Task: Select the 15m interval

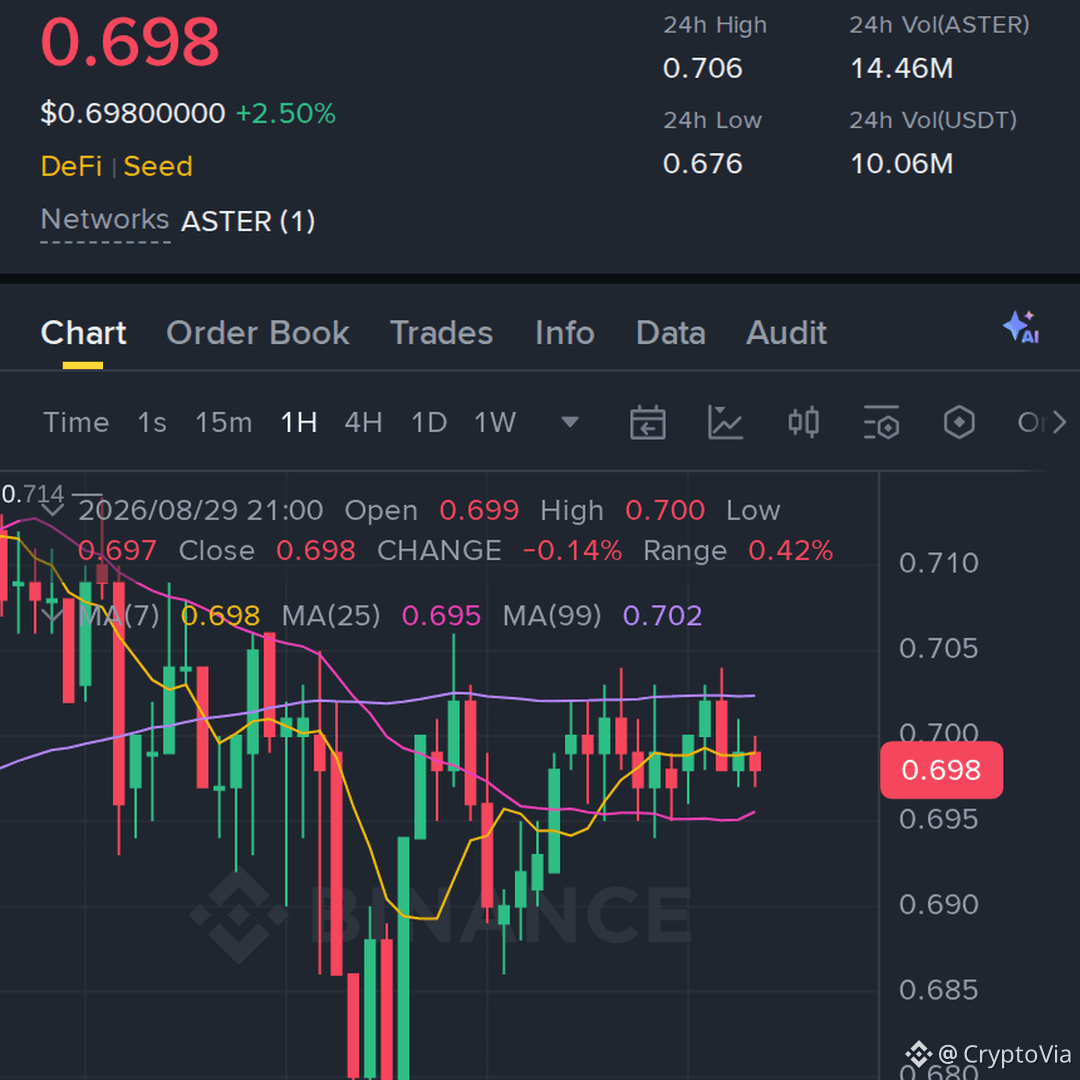Action: click(224, 422)
